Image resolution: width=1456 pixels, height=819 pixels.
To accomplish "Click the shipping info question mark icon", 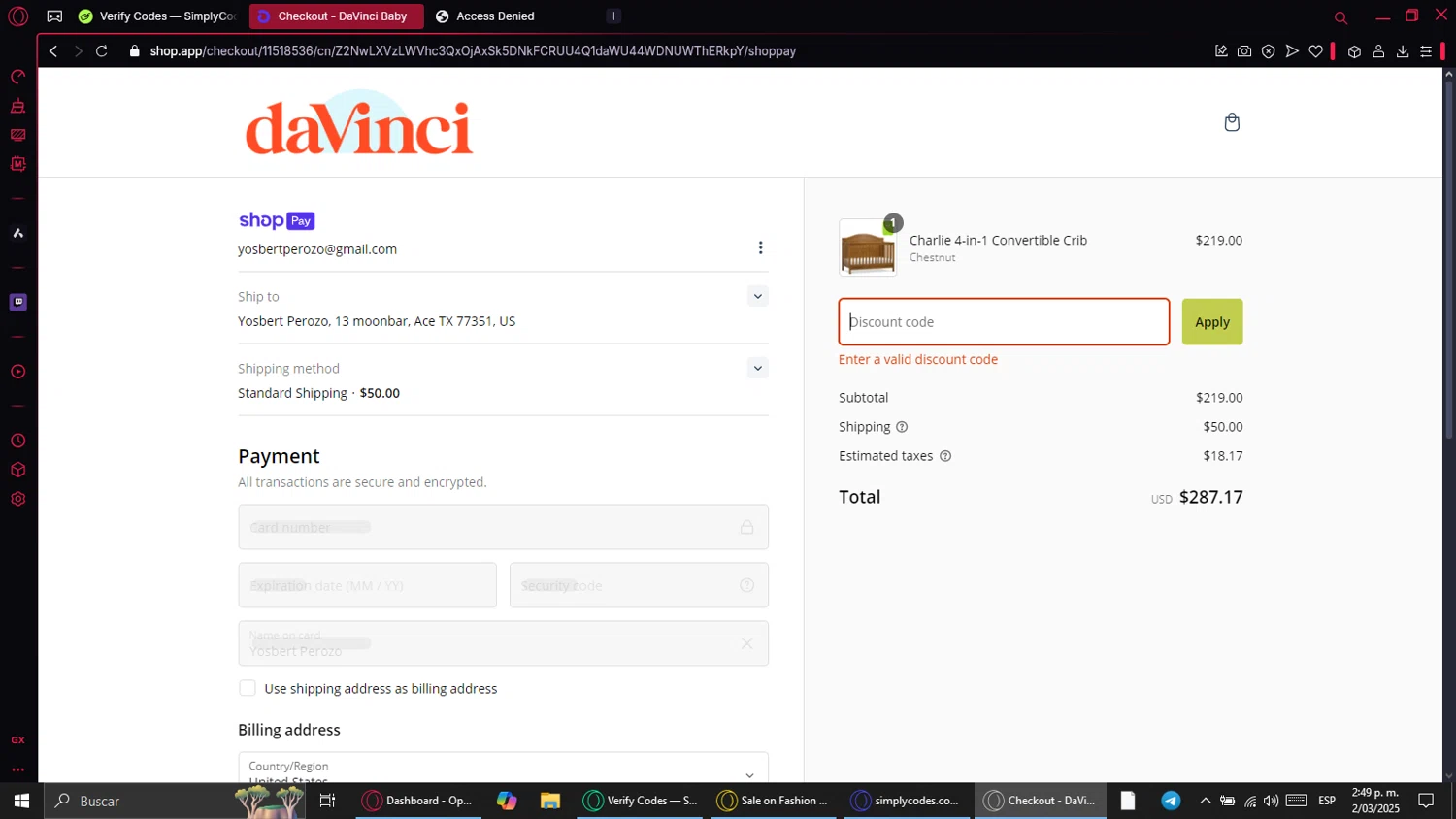I will click(902, 427).
